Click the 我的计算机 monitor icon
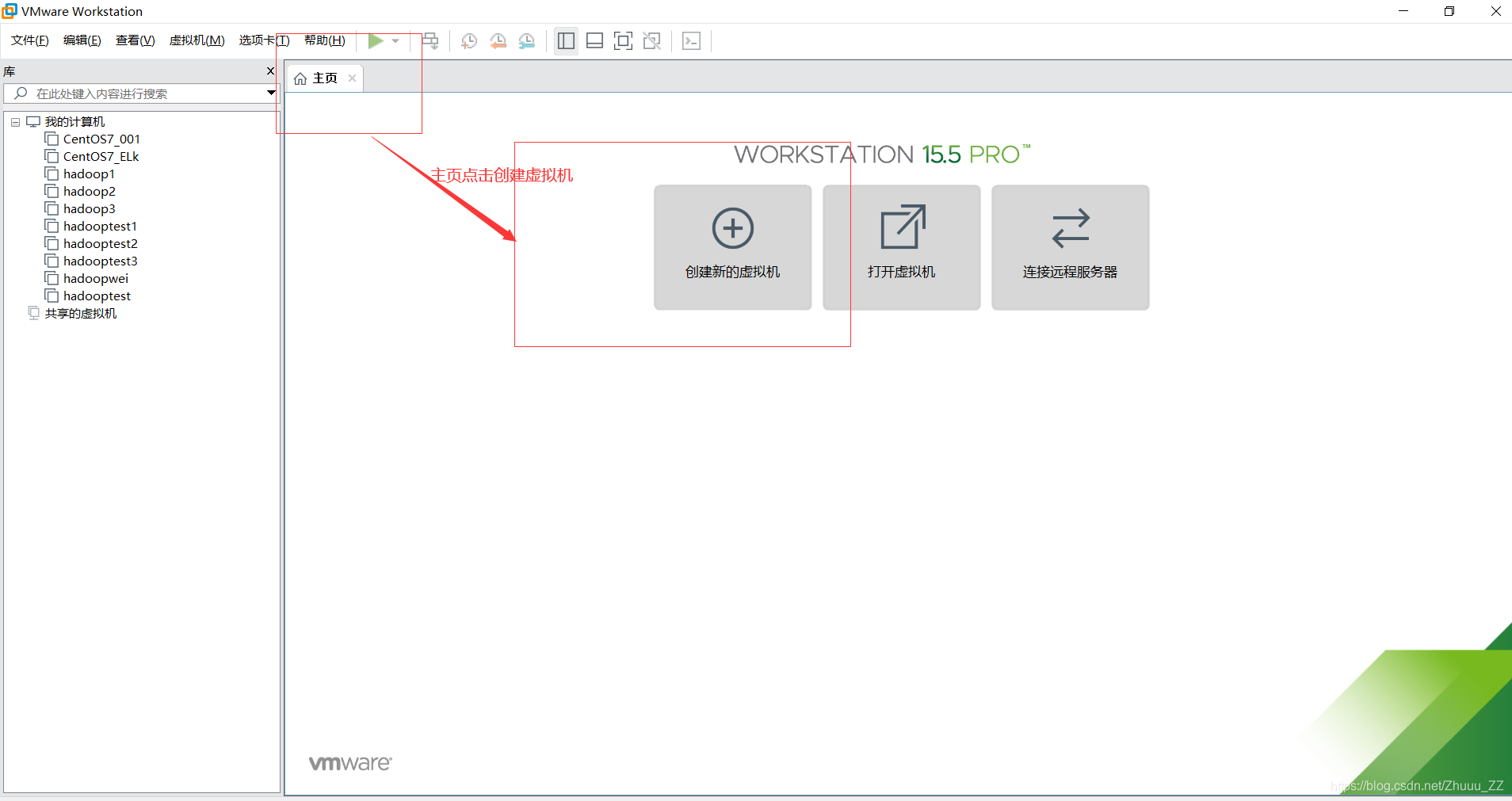This screenshot has height=801, width=1512. coord(33,121)
